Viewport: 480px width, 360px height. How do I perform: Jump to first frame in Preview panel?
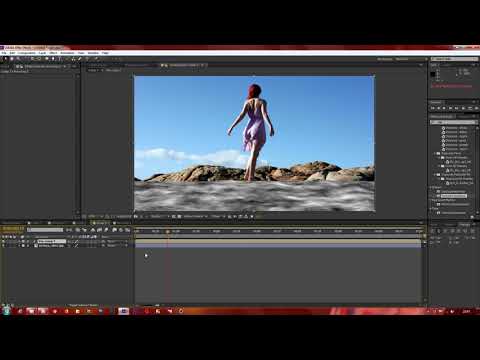point(433,108)
